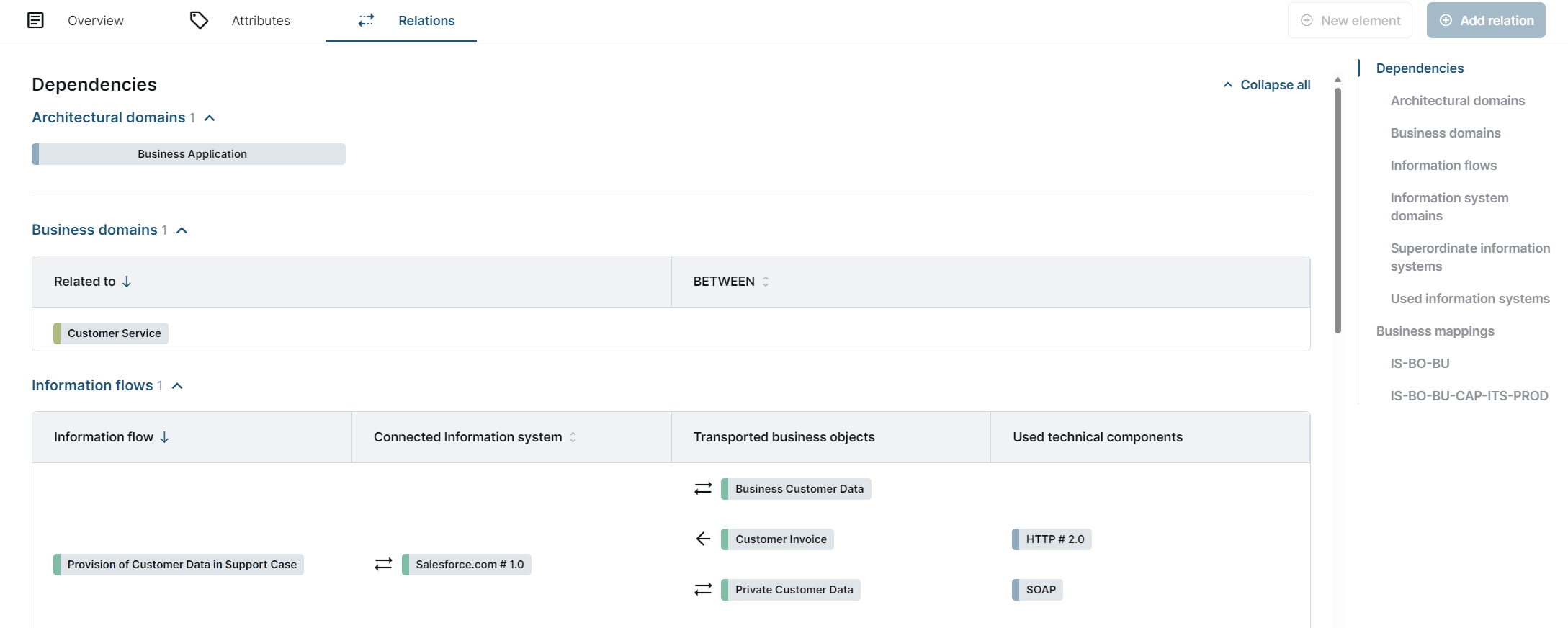Toggle sort on BETWEEN column

click(766, 282)
